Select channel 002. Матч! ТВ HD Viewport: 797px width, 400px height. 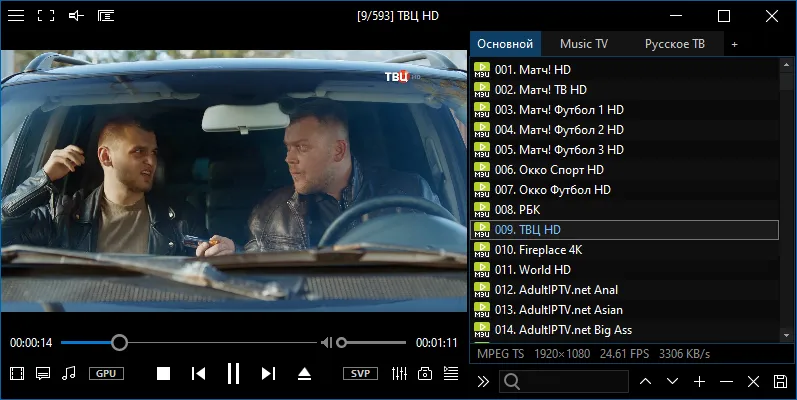(624, 89)
